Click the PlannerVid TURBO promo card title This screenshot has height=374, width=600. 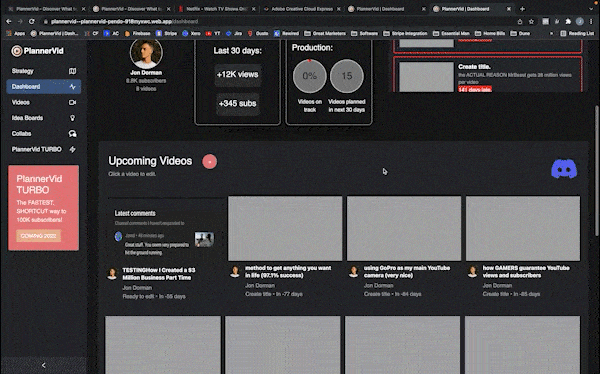[x=39, y=184]
